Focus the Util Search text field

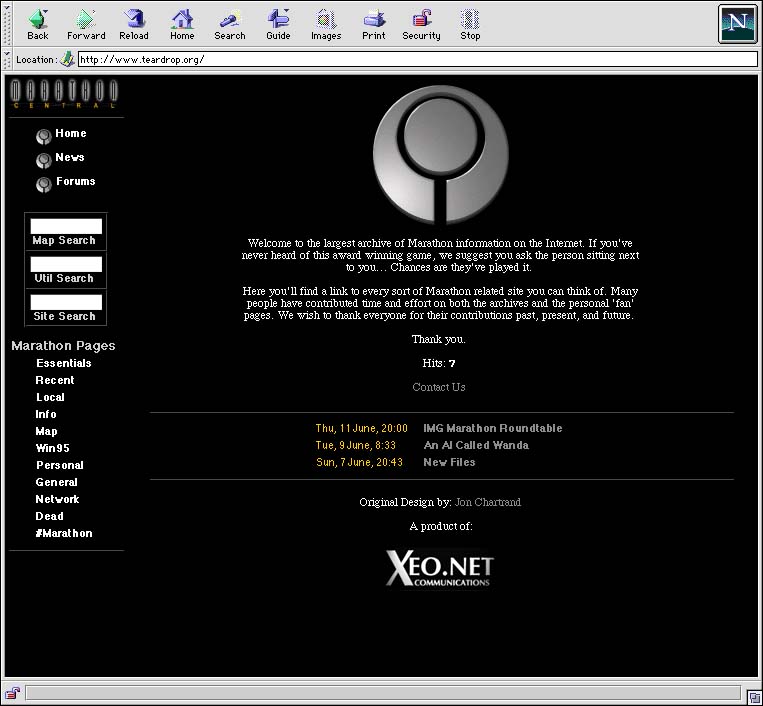[x=66, y=264]
